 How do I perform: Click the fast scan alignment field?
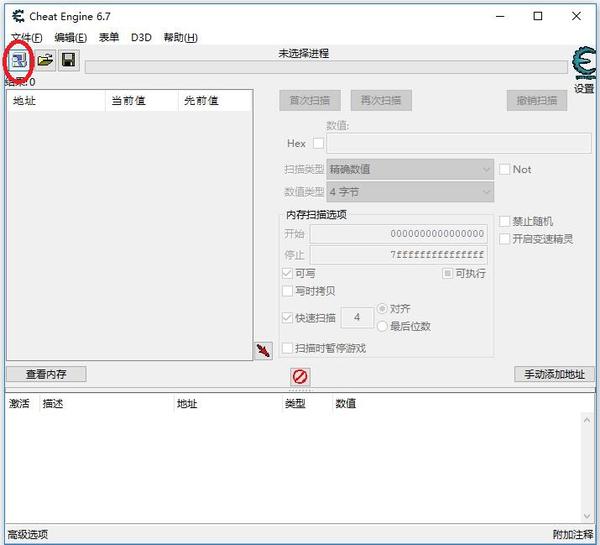click(357, 317)
